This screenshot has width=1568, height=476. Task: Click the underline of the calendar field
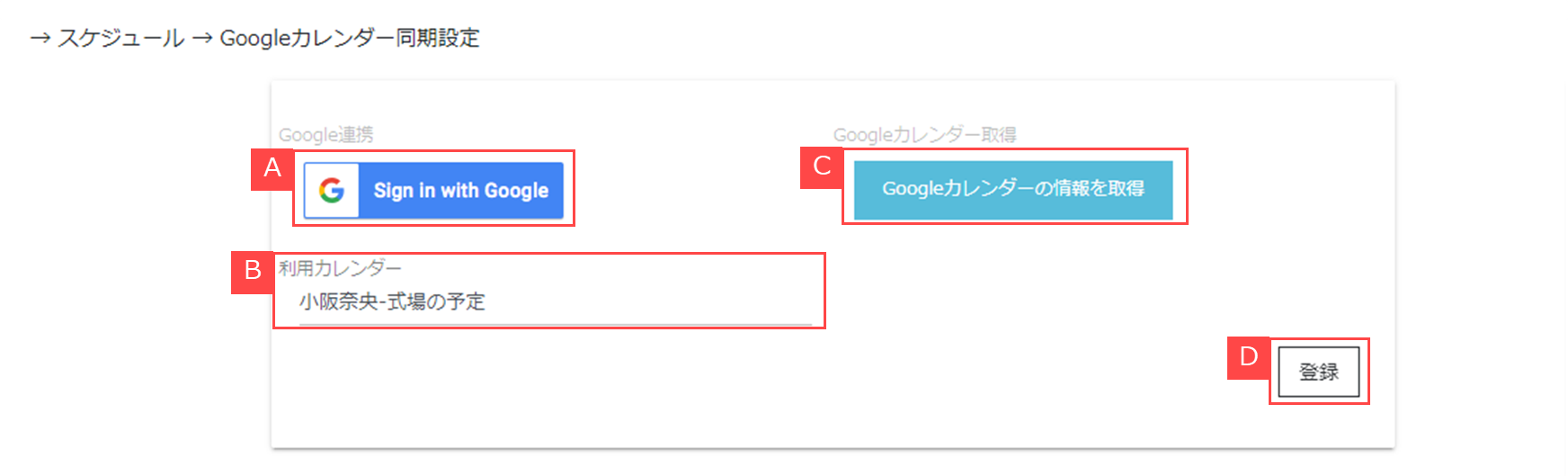555,324
